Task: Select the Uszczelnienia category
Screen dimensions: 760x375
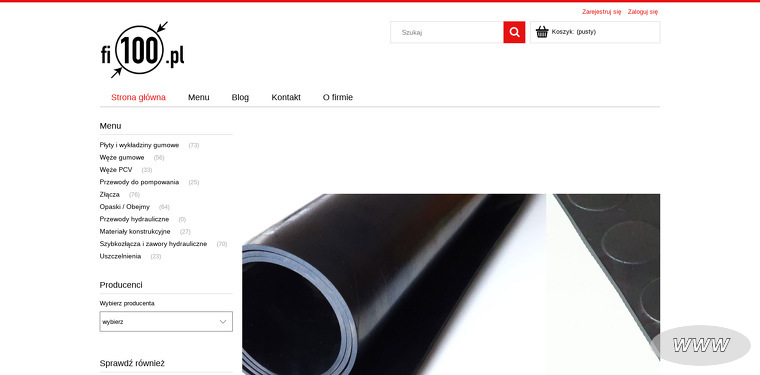Action: [120, 256]
